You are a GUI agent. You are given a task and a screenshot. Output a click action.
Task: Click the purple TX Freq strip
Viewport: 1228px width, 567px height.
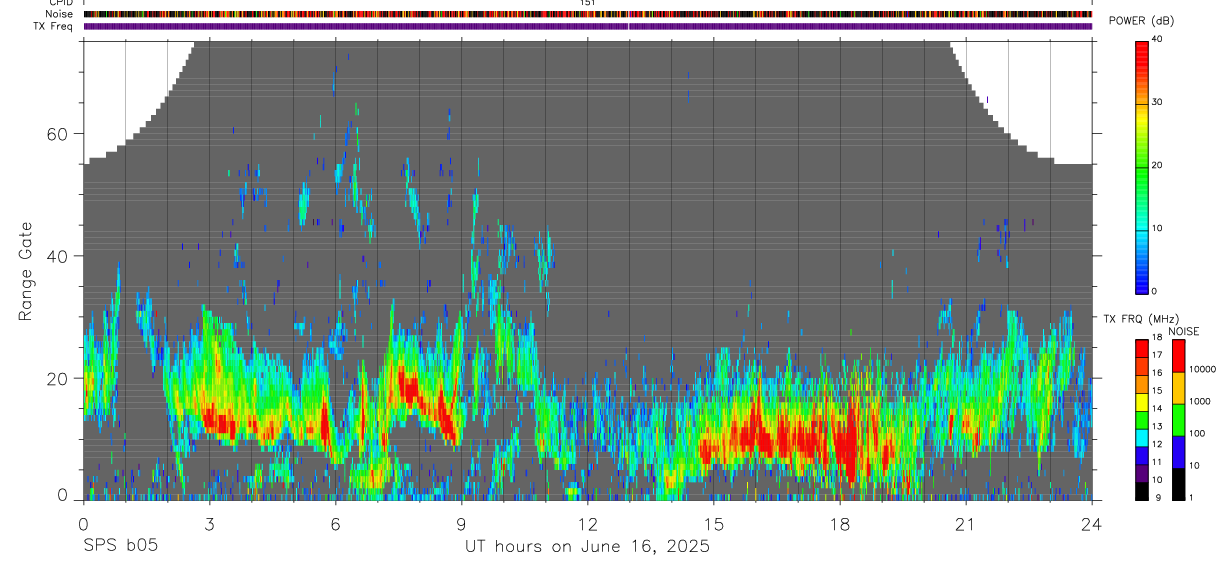[588, 26]
